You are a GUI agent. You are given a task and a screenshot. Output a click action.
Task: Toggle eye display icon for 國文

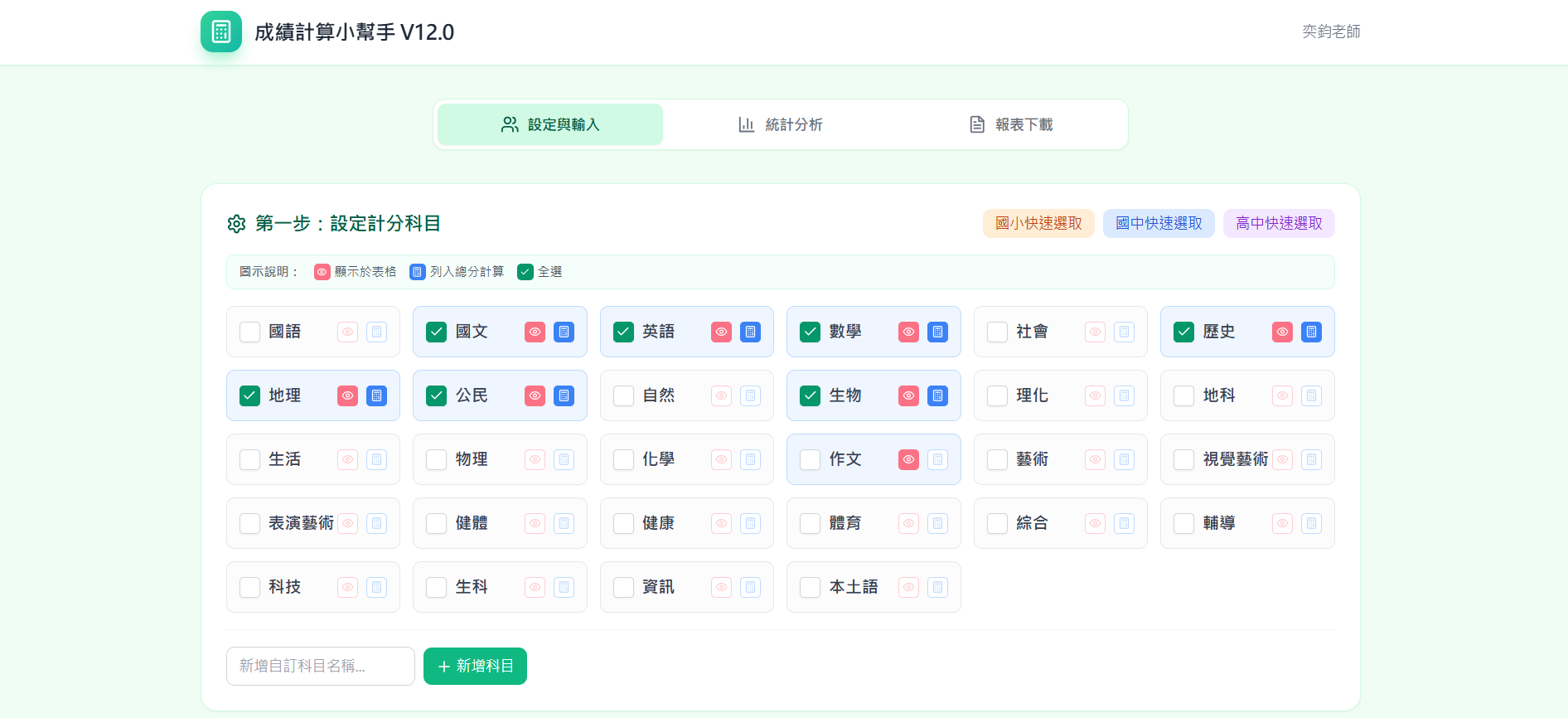pyautogui.click(x=535, y=332)
